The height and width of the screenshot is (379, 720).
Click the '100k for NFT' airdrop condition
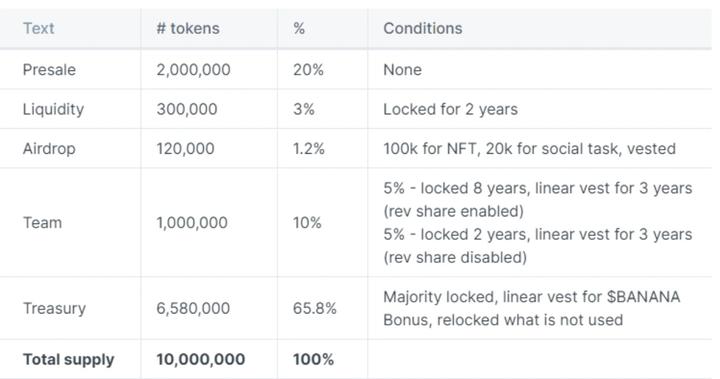(x=430, y=149)
